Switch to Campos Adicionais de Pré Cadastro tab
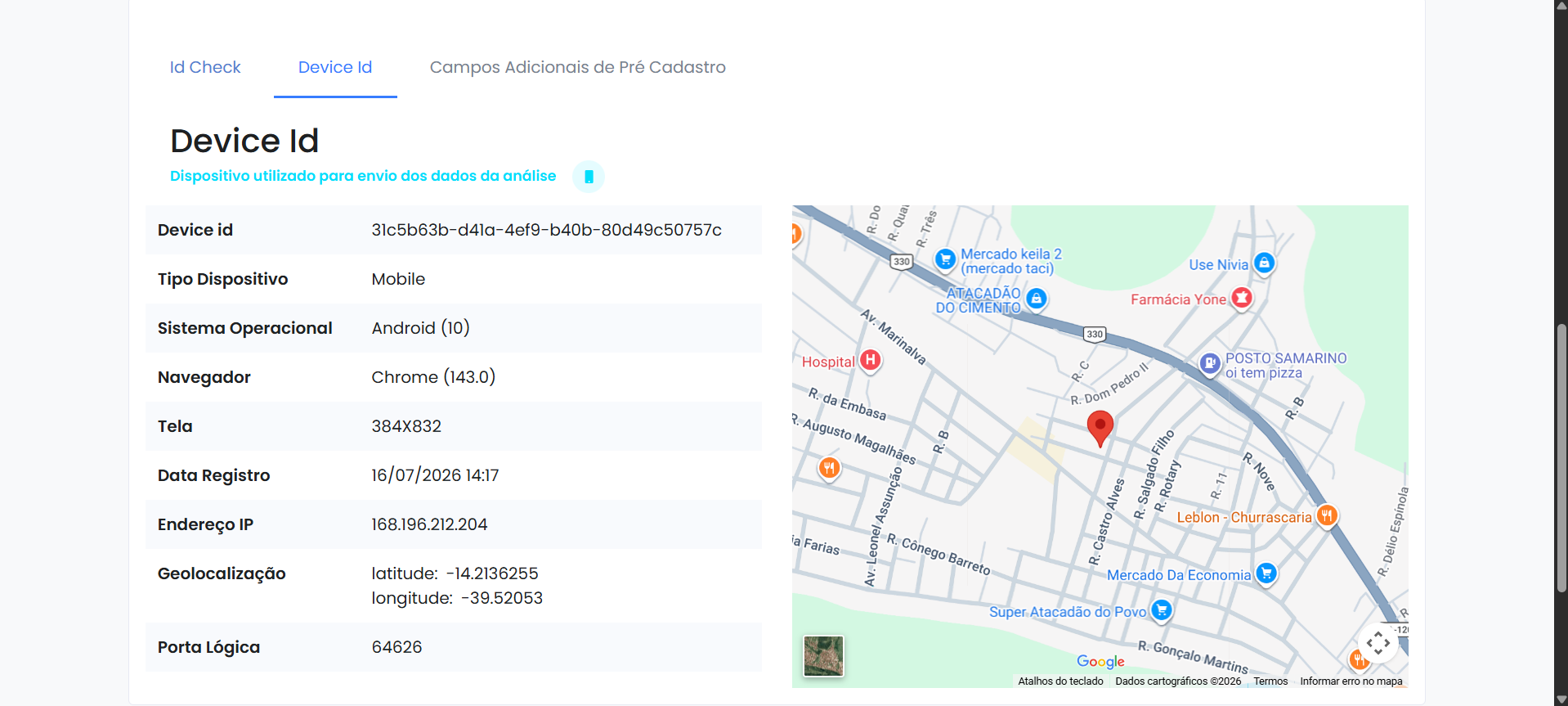The width and height of the screenshot is (1568, 706). point(578,67)
